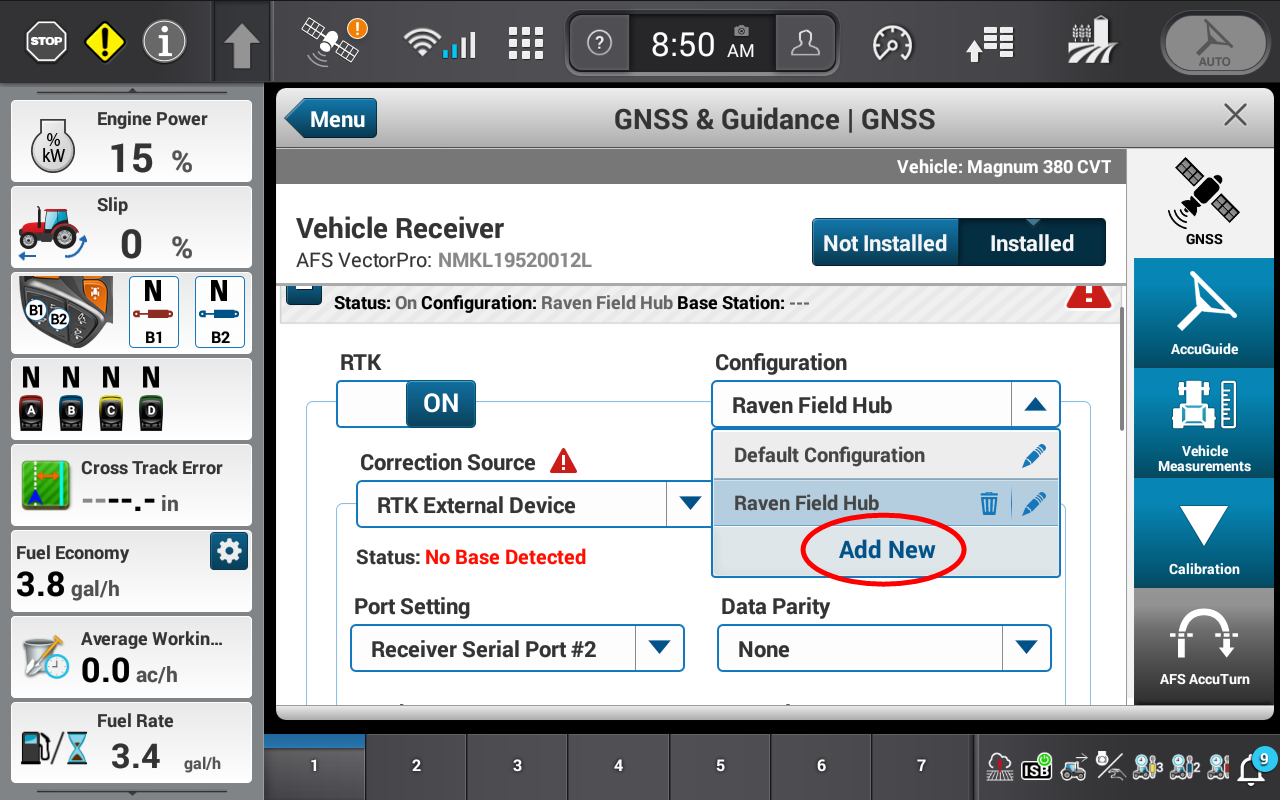Set receiver to Not Installed

(x=885, y=243)
